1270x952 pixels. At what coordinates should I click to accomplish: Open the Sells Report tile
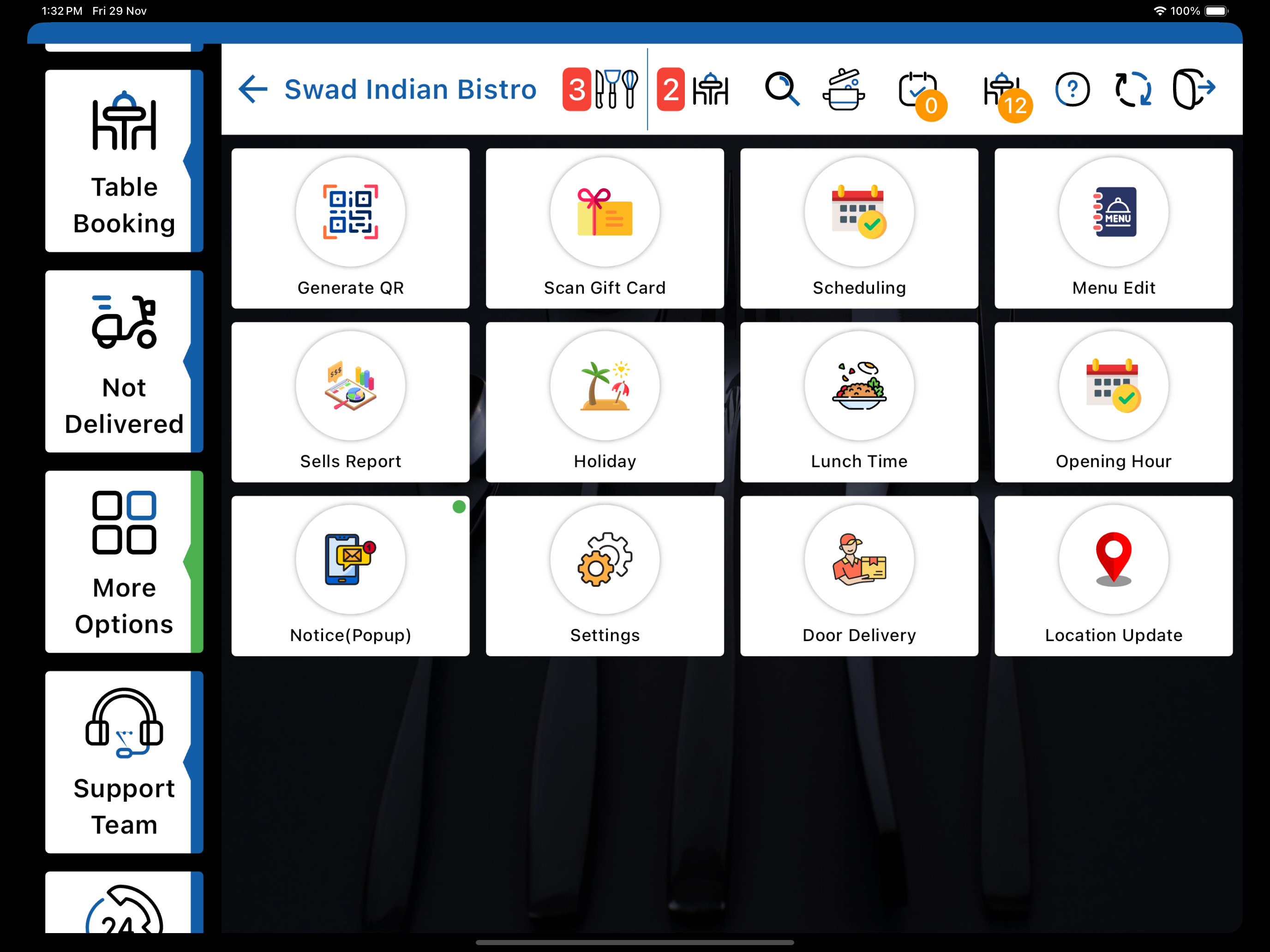[350, 402]
